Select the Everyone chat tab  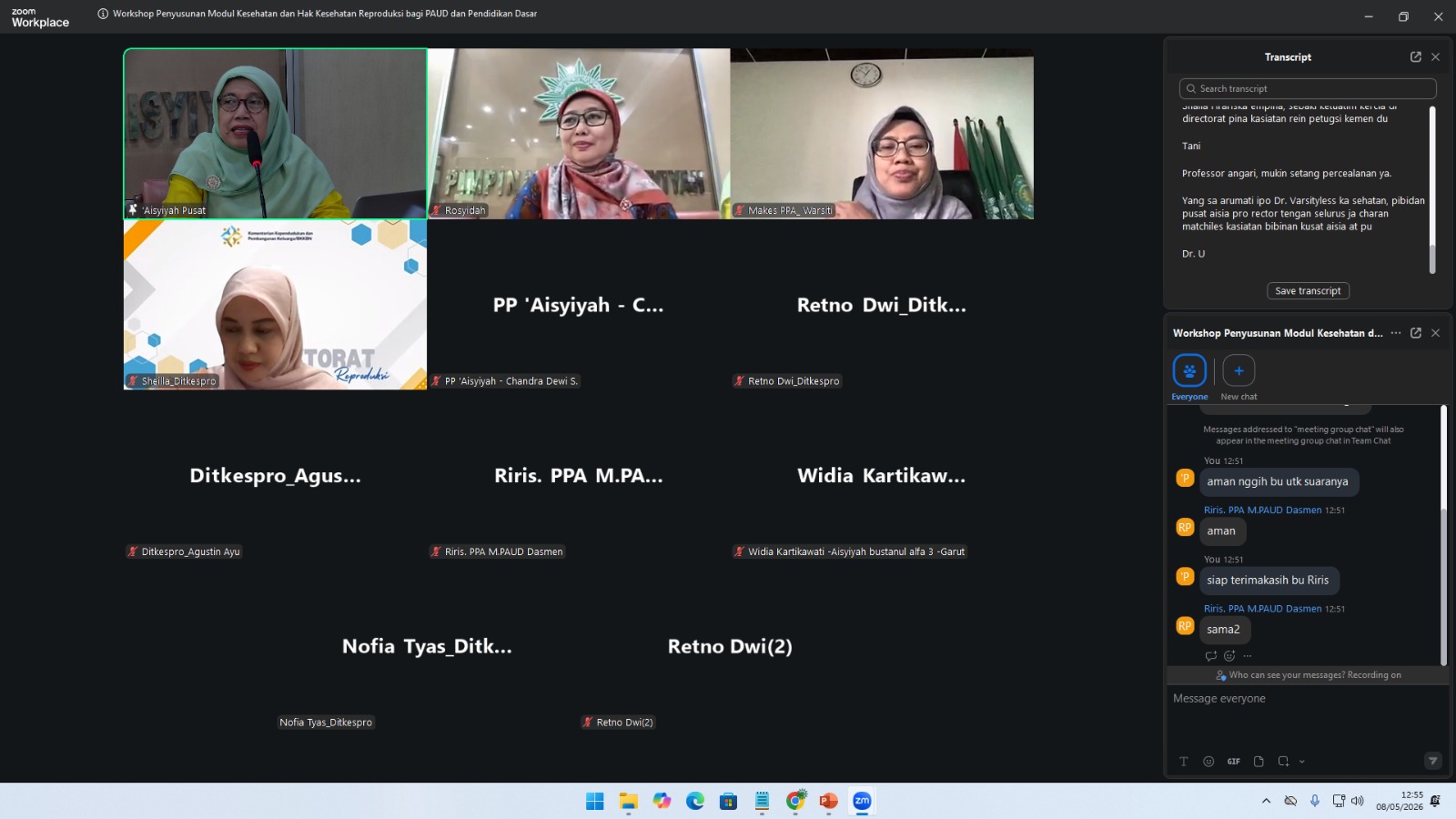[1189, 377]
